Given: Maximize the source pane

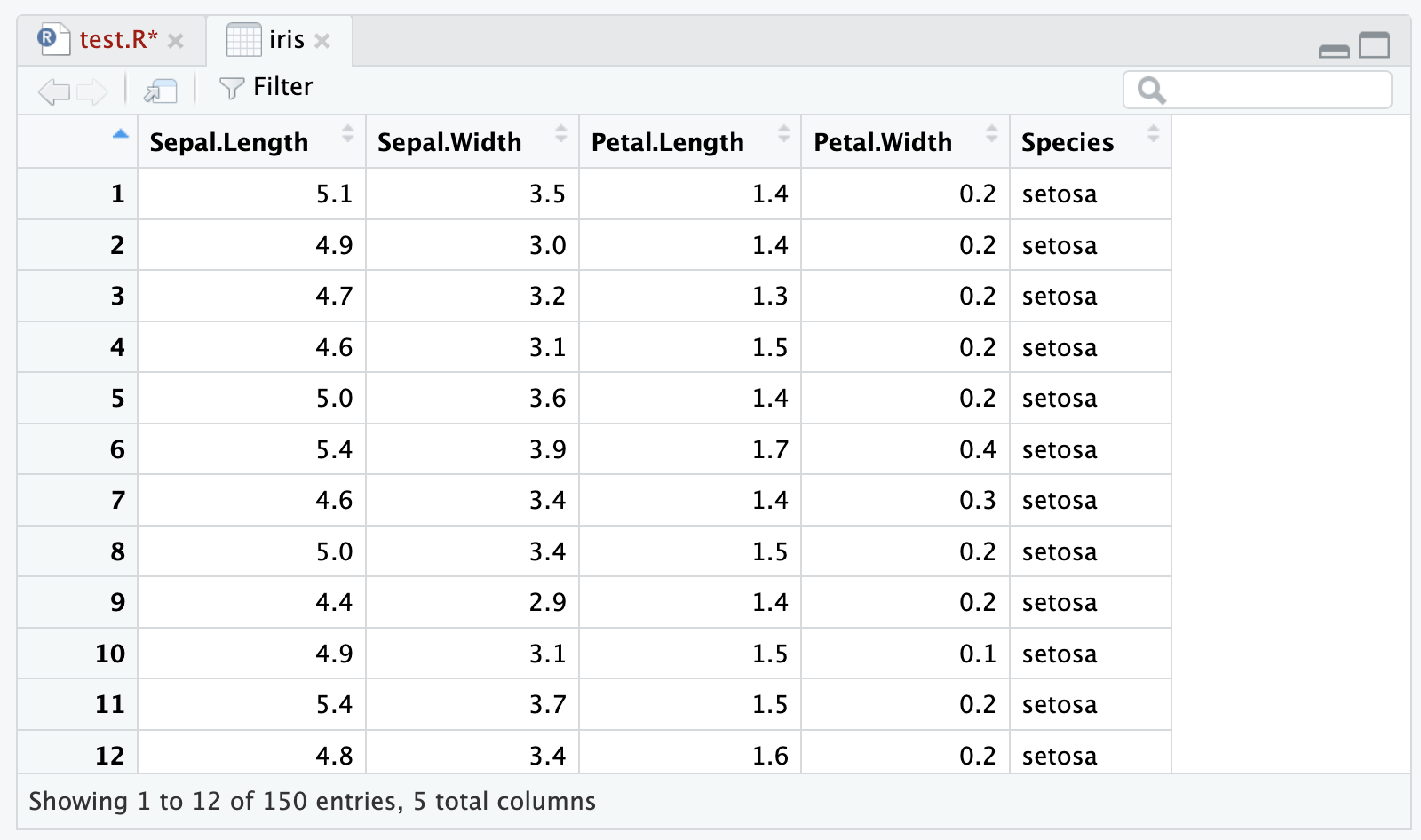Looking at the screenshot, I should pos(1374,44).
